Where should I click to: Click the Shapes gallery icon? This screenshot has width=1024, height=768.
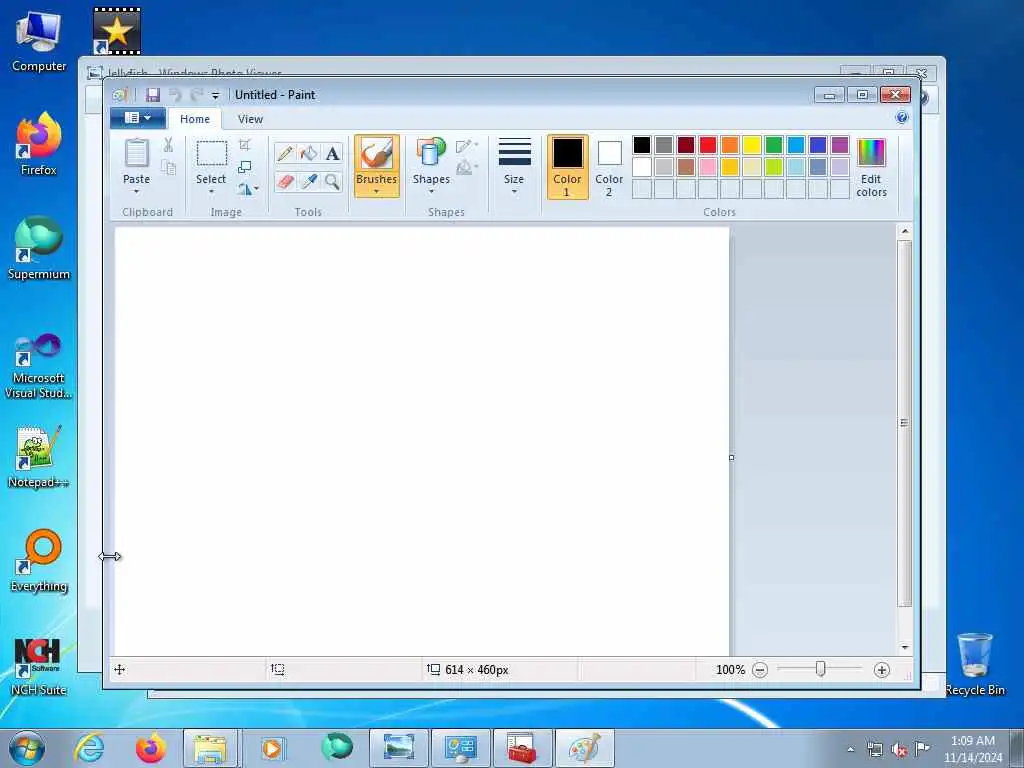pyautogui.click(x=431, y=152)
